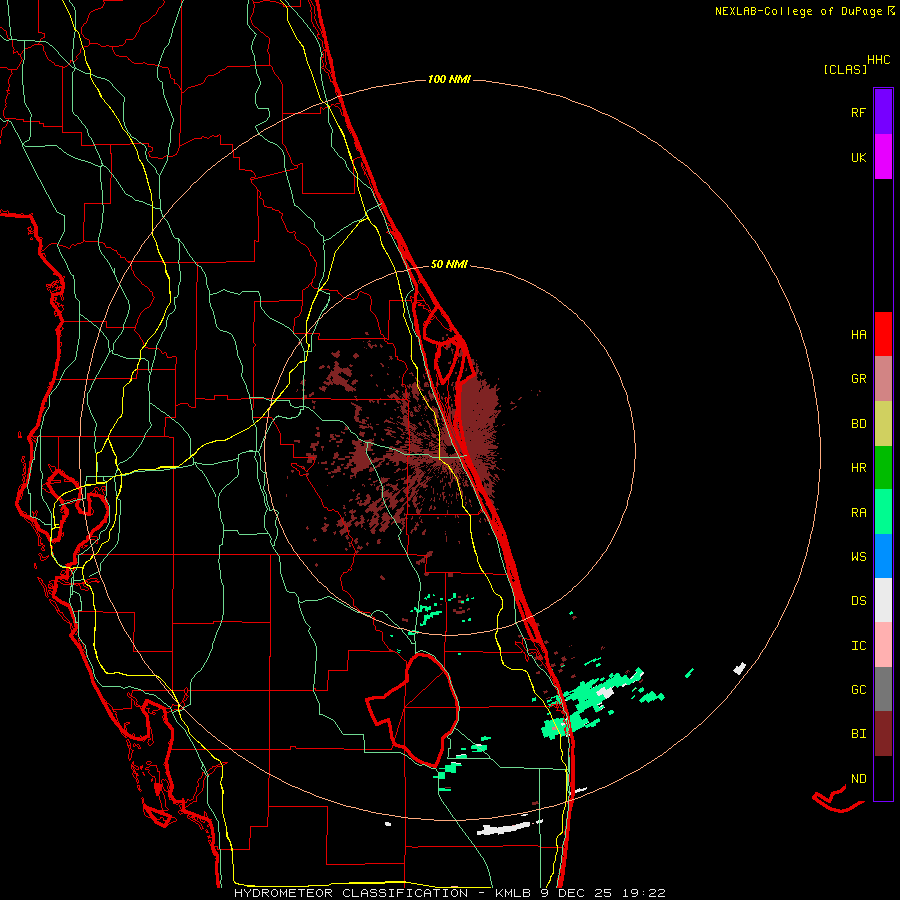Image resolution: width=900 pixels, height=900 pixels.
Task: Select the GC gray legend swatch
Action: [x=883, y=689]
